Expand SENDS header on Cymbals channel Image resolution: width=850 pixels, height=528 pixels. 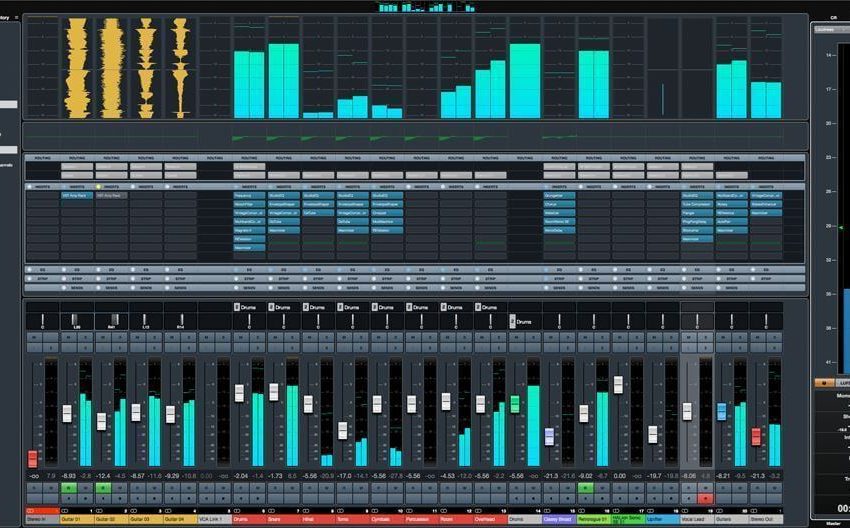387,288
